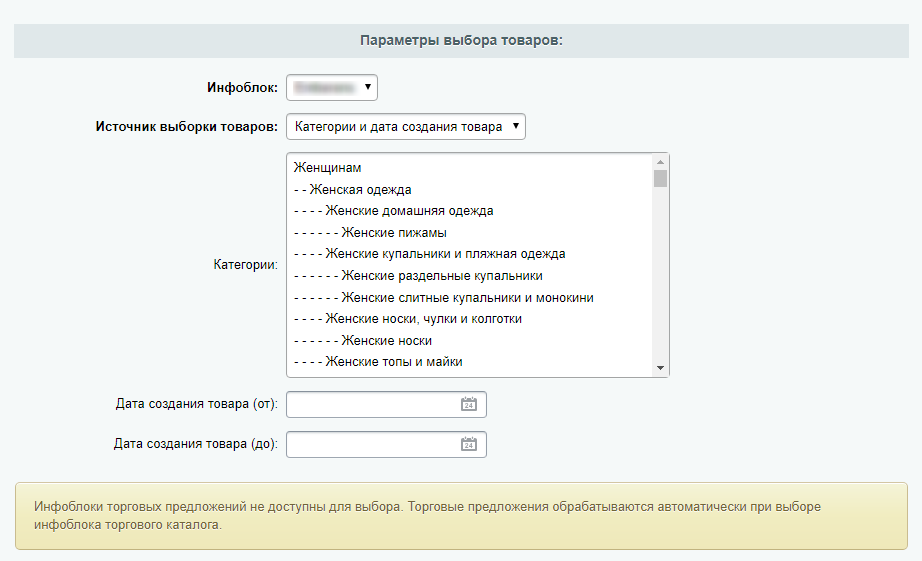Focus the Дата создания товара (до) field
Image resolution: width=922 pixels, height=561 pixels.
coord(370,444)
